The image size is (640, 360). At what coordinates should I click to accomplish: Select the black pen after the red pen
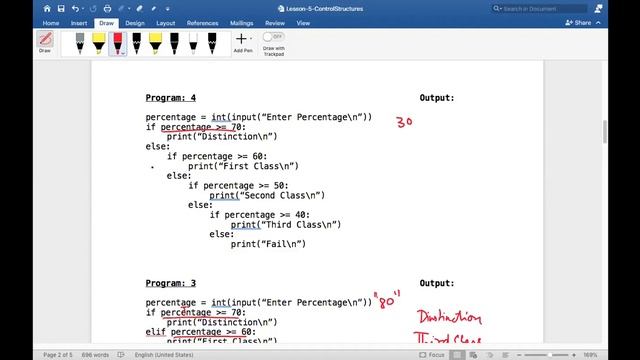pyautogui.click(x=137, y=43)
